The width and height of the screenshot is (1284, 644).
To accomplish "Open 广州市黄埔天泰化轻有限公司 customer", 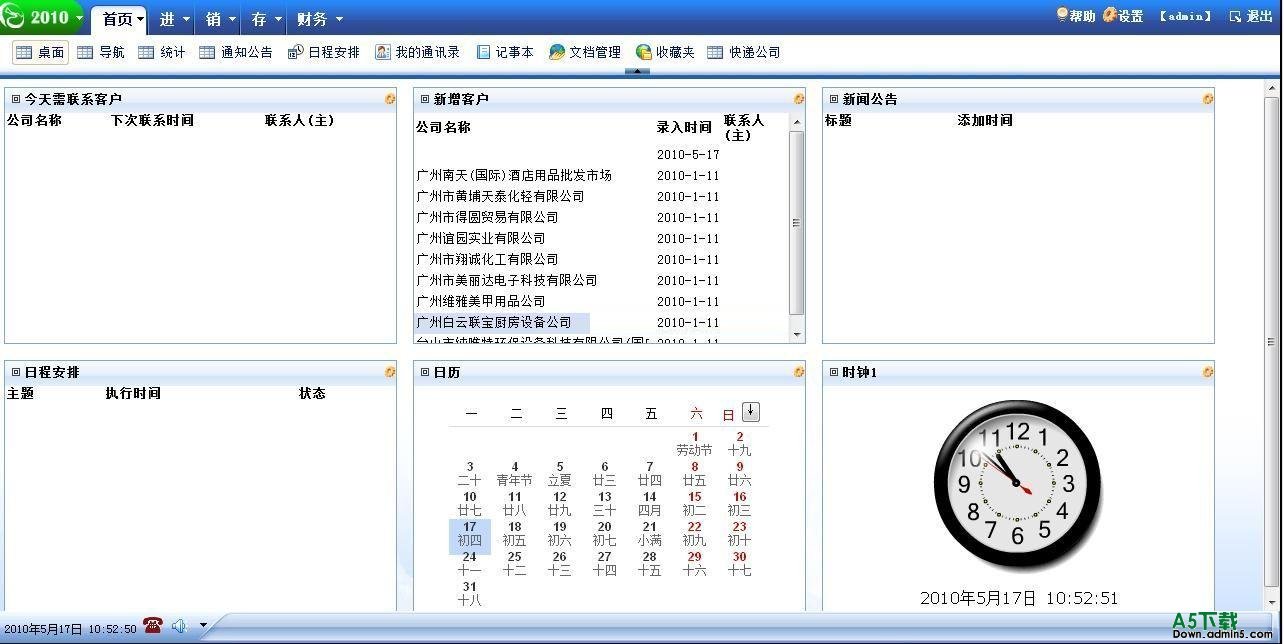I will point(500,196).
